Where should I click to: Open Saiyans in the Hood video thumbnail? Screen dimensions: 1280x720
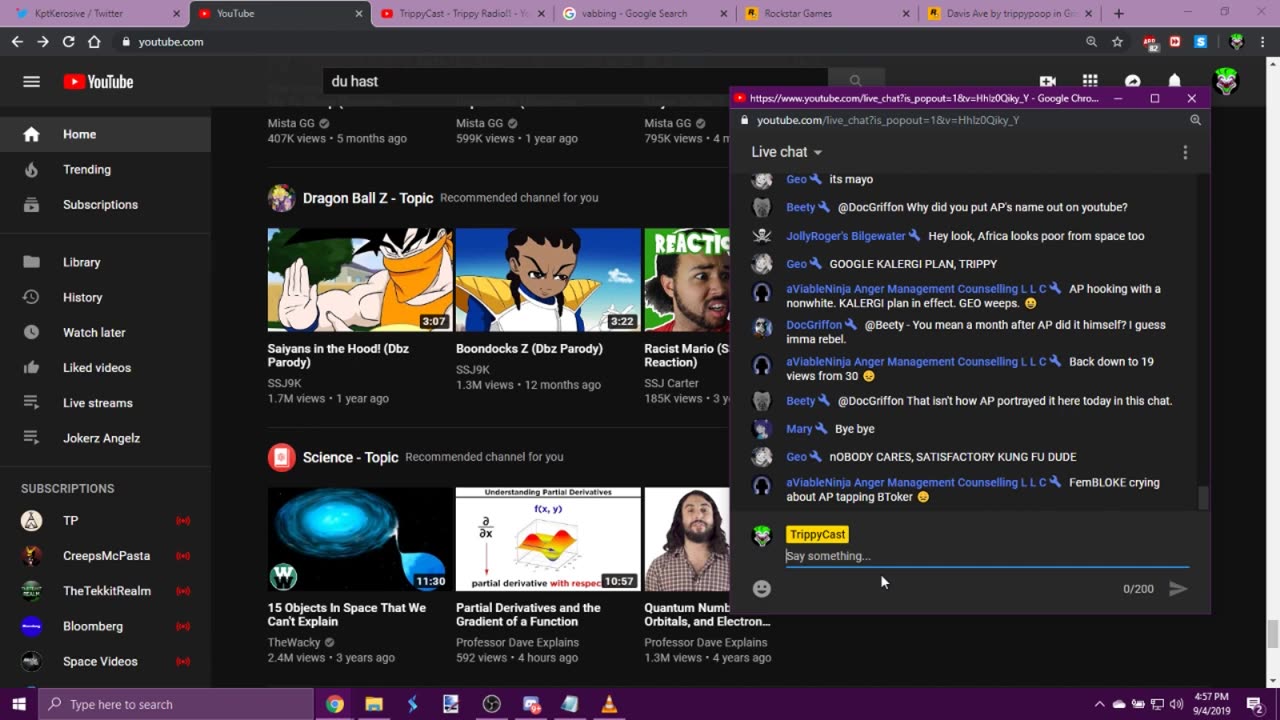pos(360,280)
